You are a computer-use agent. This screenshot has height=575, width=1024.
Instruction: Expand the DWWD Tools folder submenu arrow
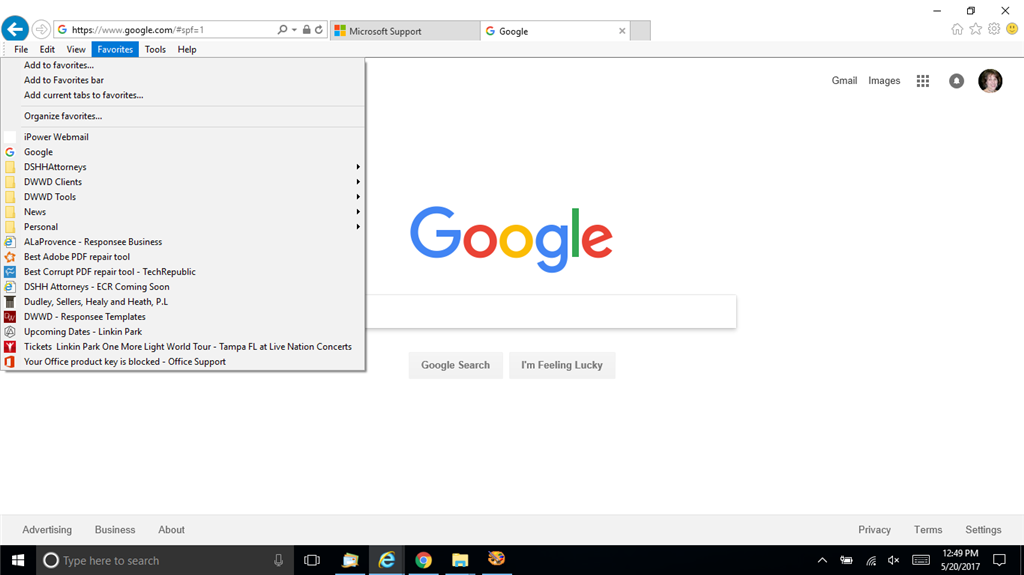[358, 197]
